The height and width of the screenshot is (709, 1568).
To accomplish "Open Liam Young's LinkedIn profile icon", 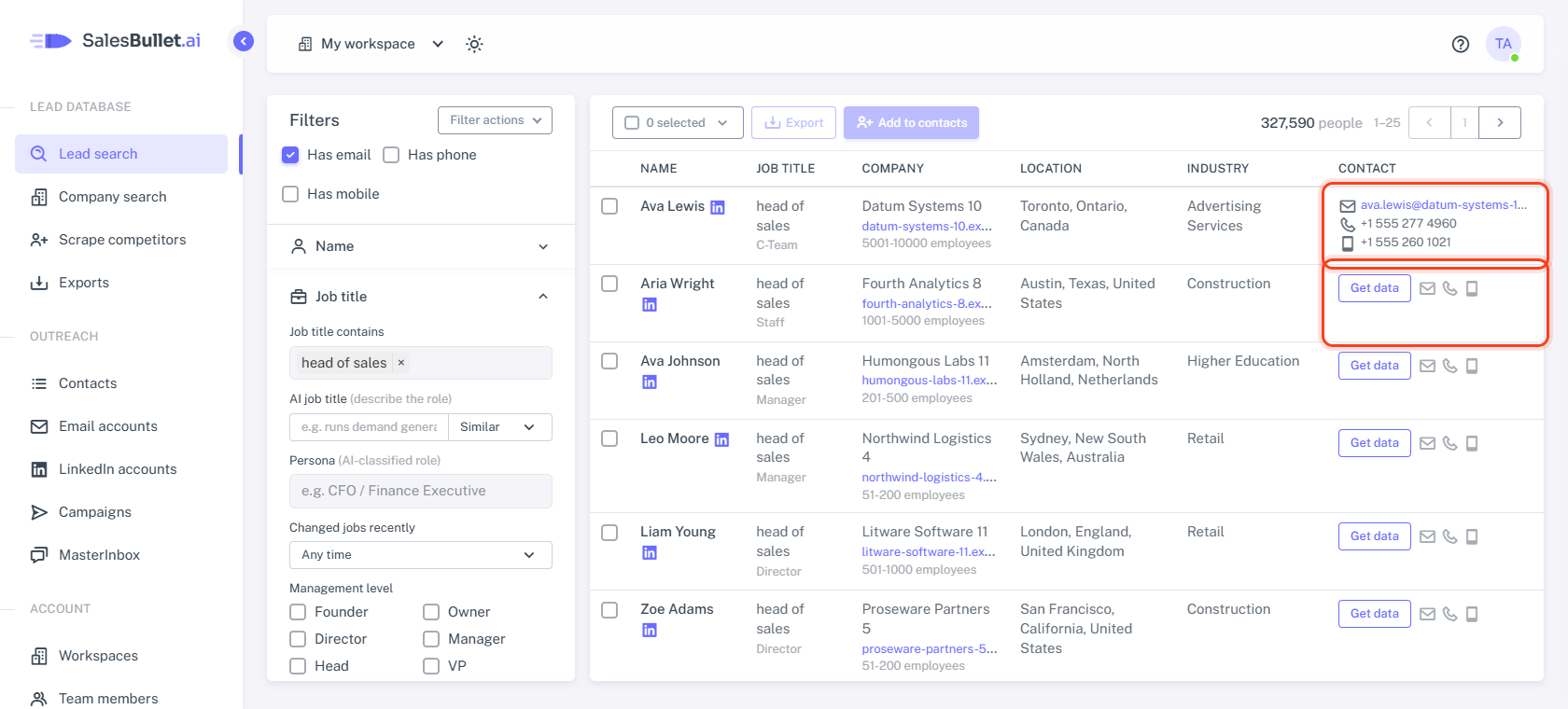I will (650, 553).
